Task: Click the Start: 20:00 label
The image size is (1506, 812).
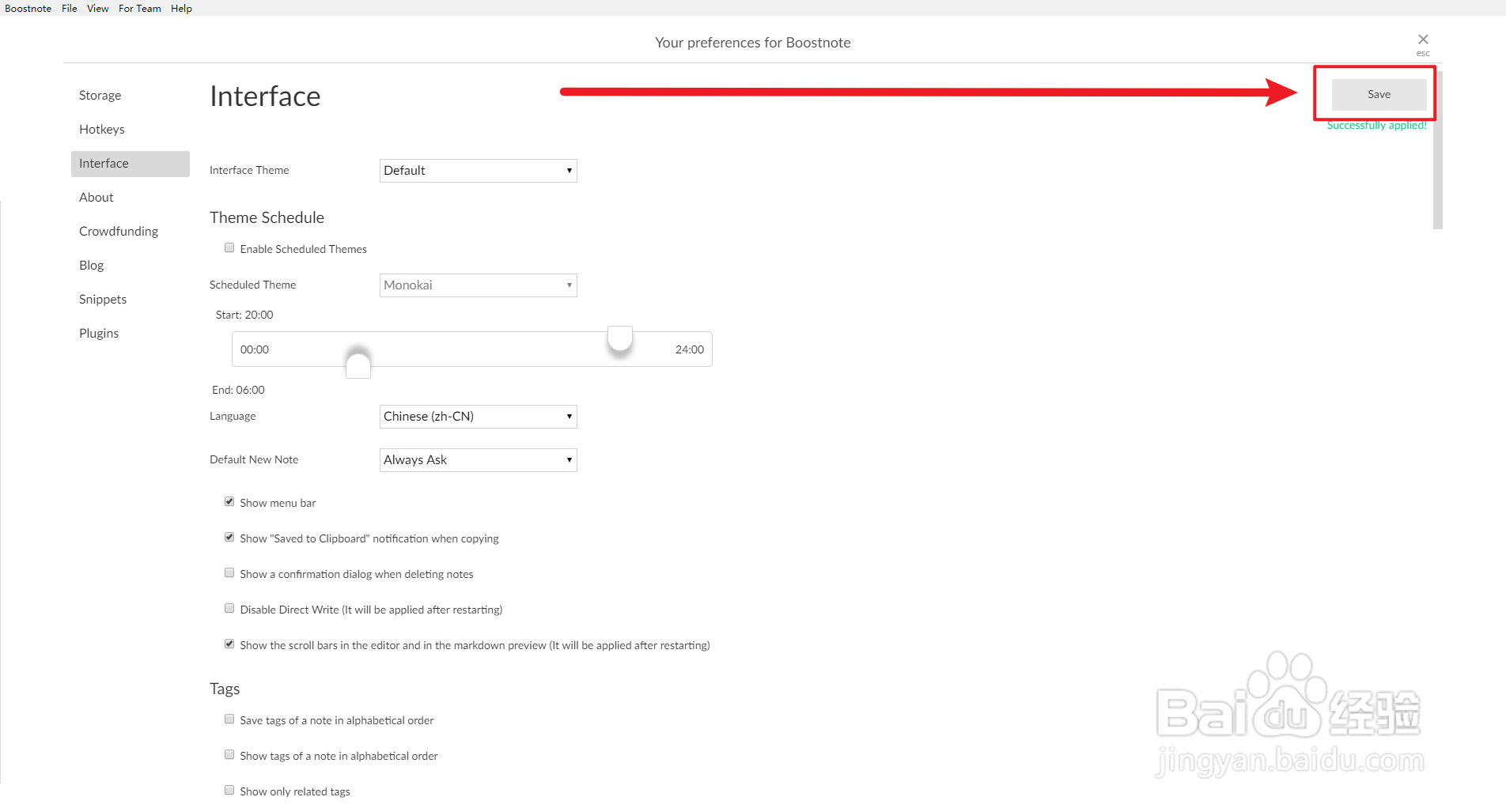Action: 244,315
